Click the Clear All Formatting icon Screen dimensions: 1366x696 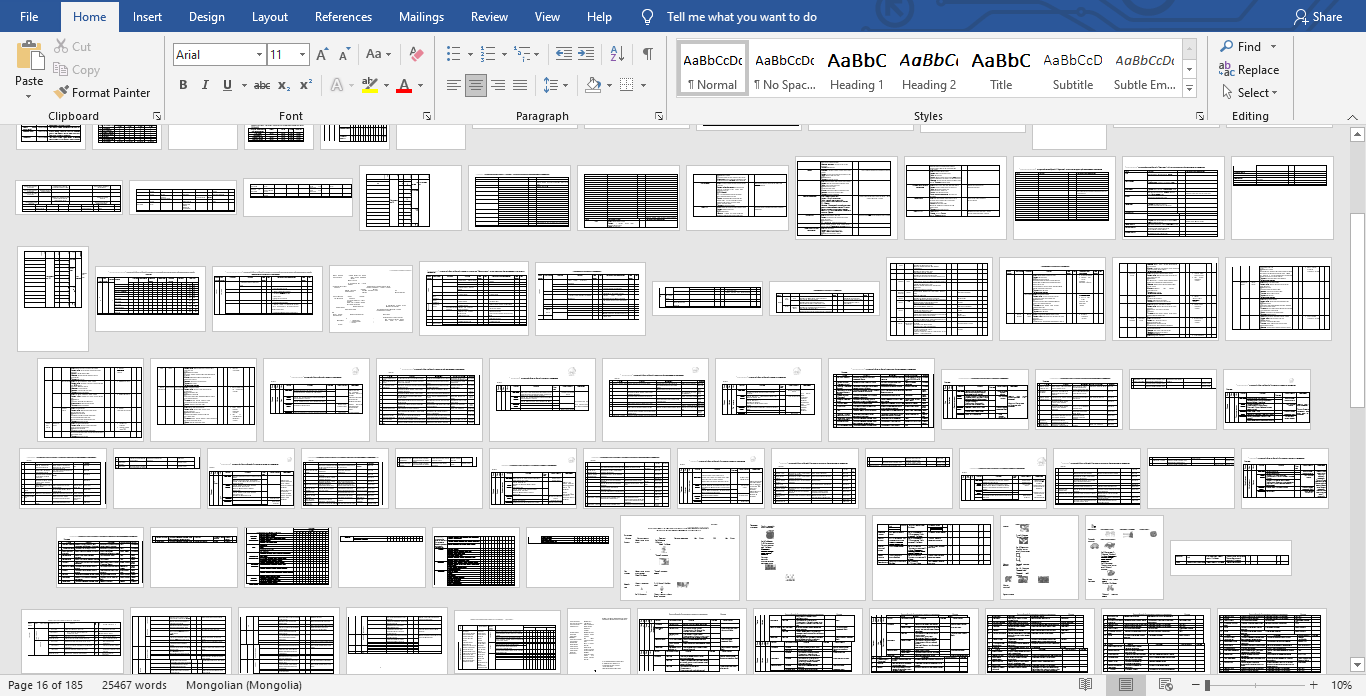click(x=417, y=54)
